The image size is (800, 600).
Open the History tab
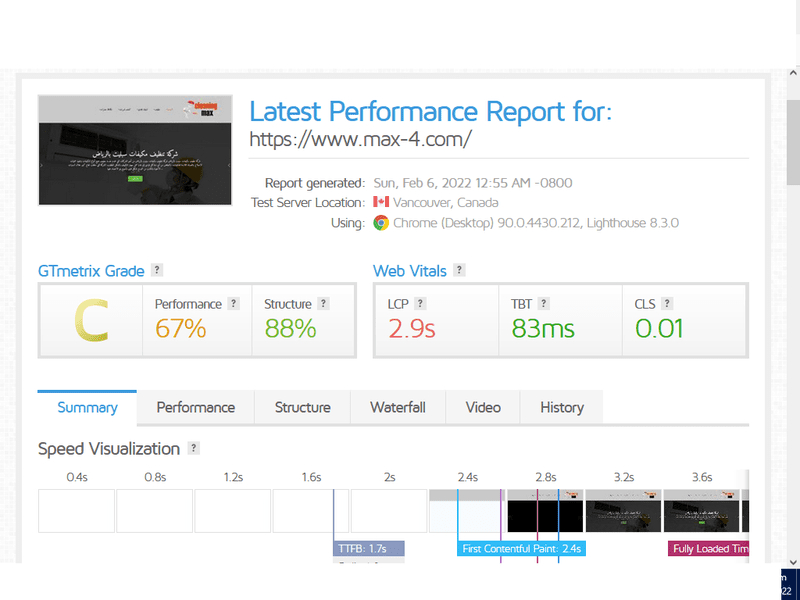[x=561, y=407]
